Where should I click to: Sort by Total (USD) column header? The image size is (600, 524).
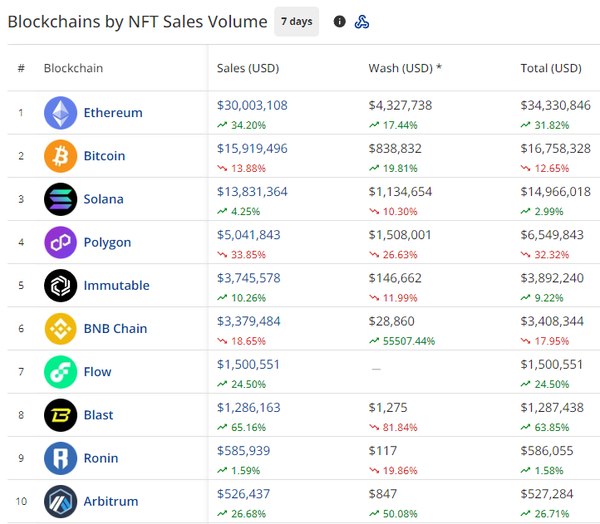(x=551, y=68)
